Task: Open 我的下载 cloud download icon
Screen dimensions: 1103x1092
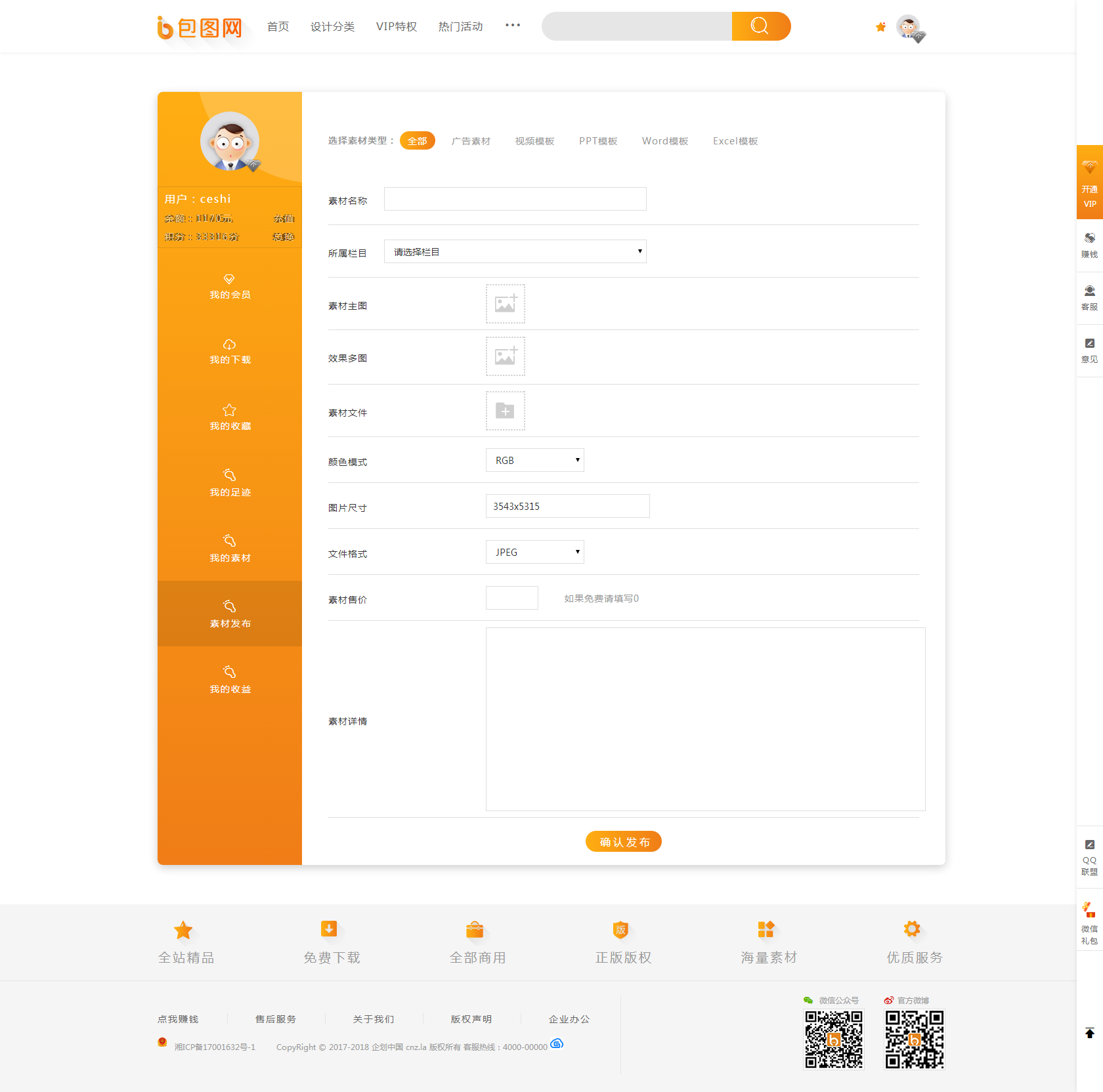Action: tap(229, 345)
